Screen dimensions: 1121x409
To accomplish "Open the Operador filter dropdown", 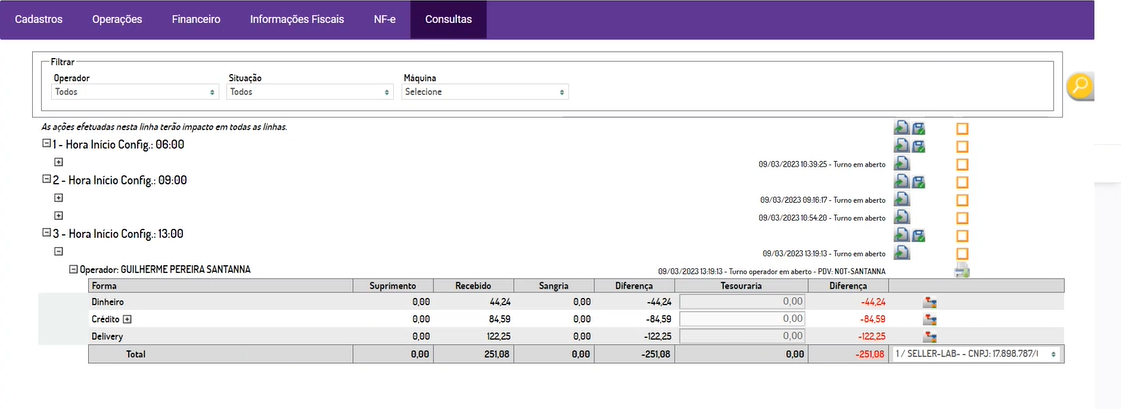I will pos(135,92).
